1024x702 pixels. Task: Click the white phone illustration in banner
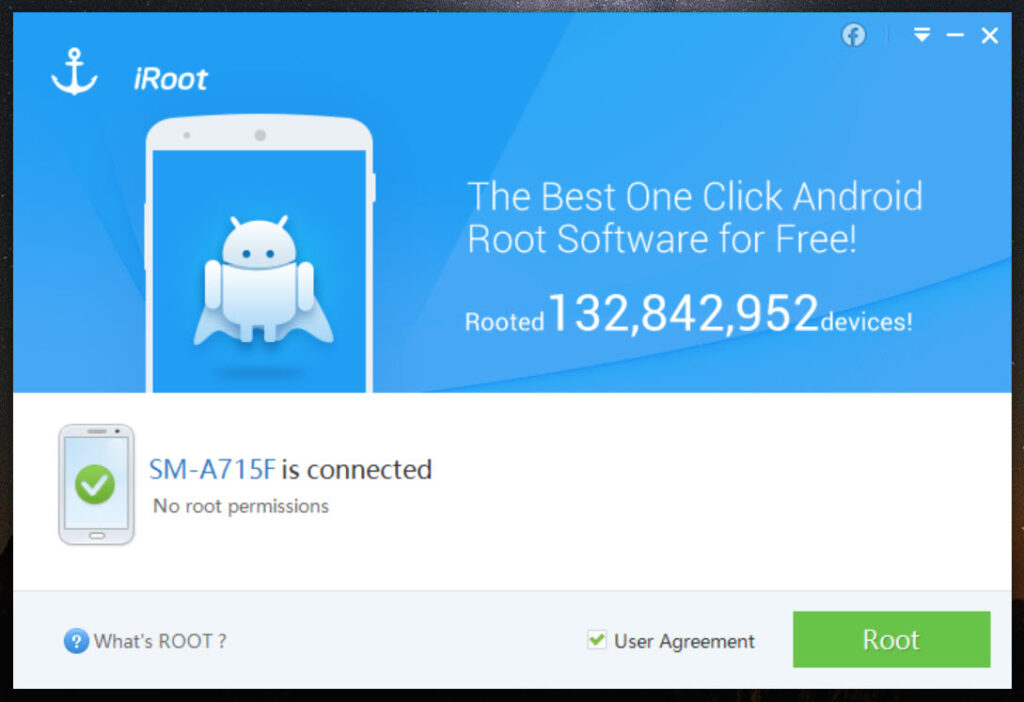tap(259, 253)
